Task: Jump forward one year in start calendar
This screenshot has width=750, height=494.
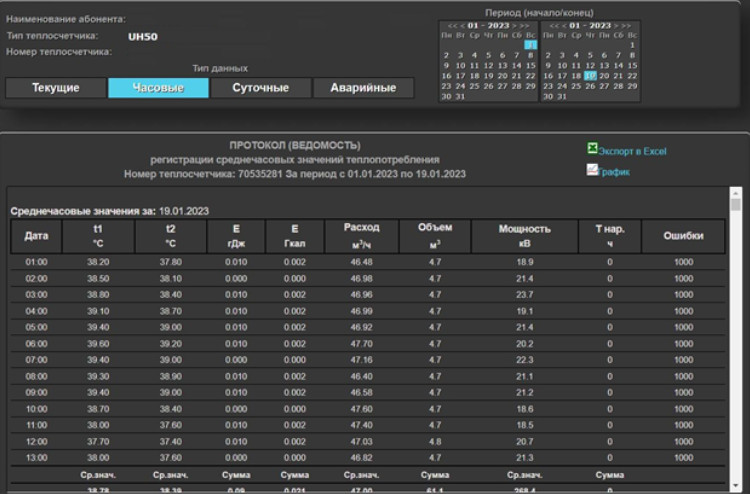Action: pyautogui.click(x=524, y=26)
